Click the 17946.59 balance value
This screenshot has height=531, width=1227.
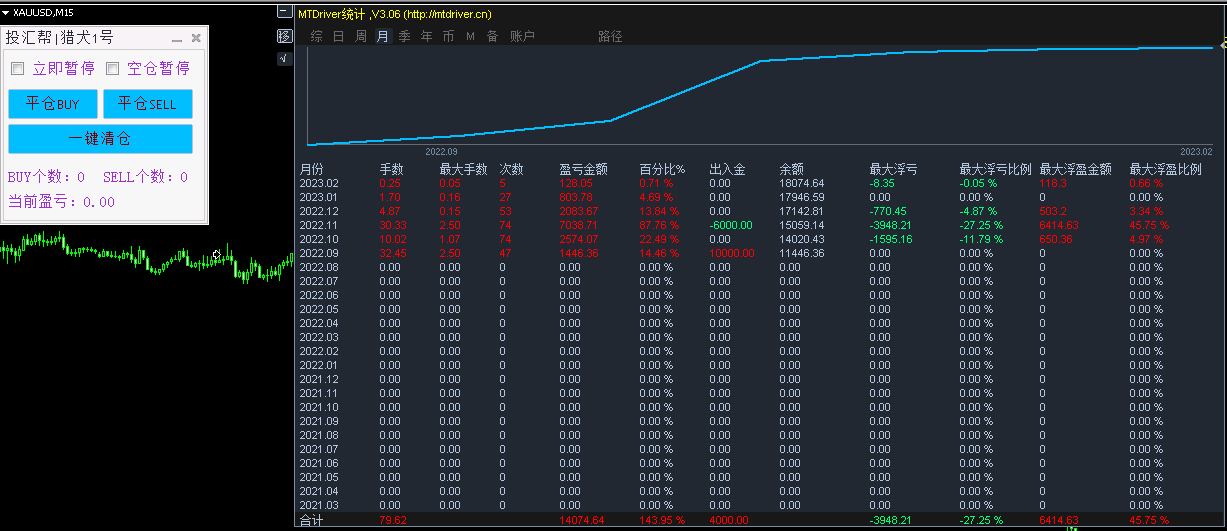pyautogui.click(x=802, y=197)
